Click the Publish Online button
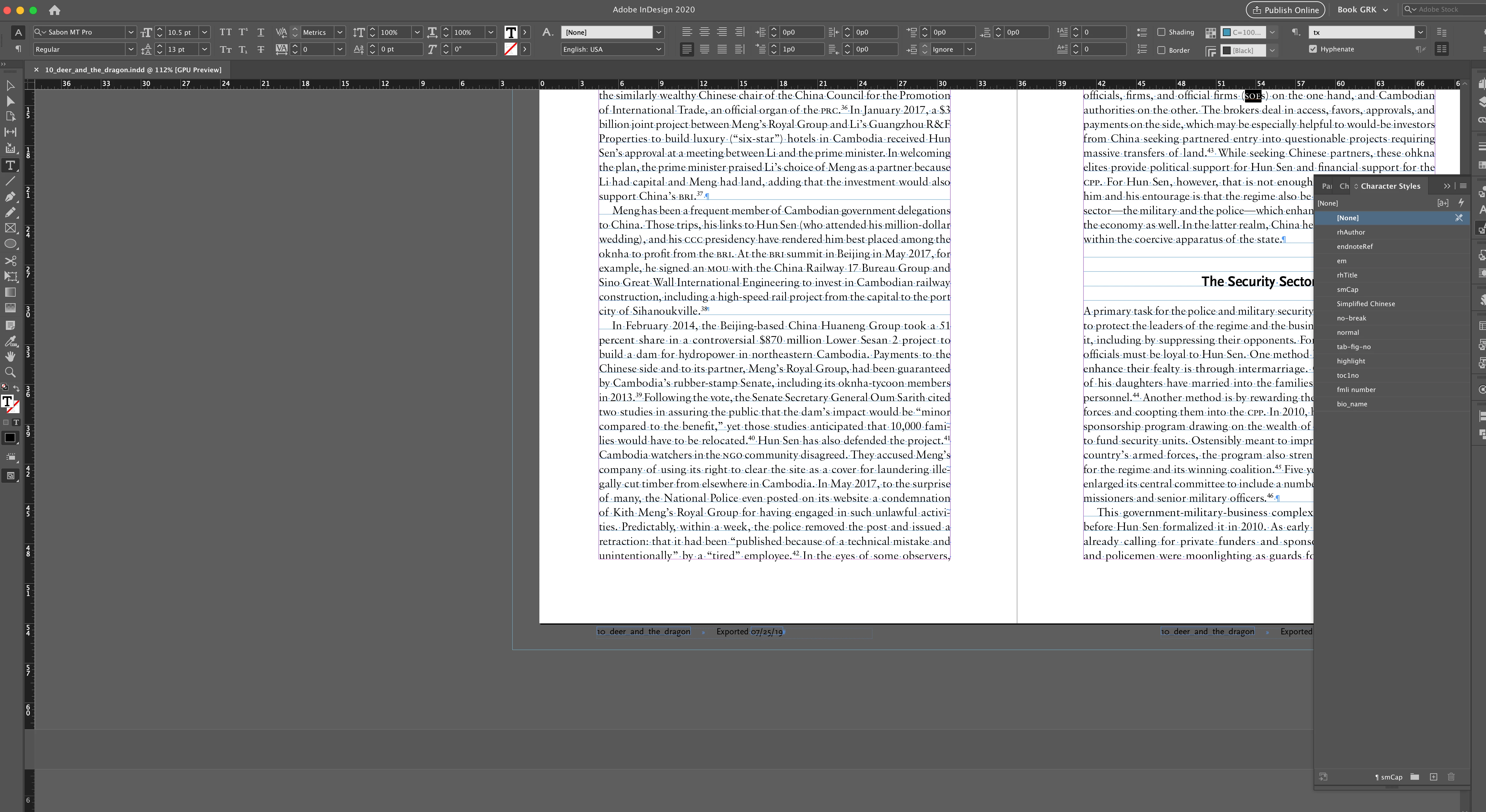The height and width of the screenshot is (812, 1486). pos(1285,10)
